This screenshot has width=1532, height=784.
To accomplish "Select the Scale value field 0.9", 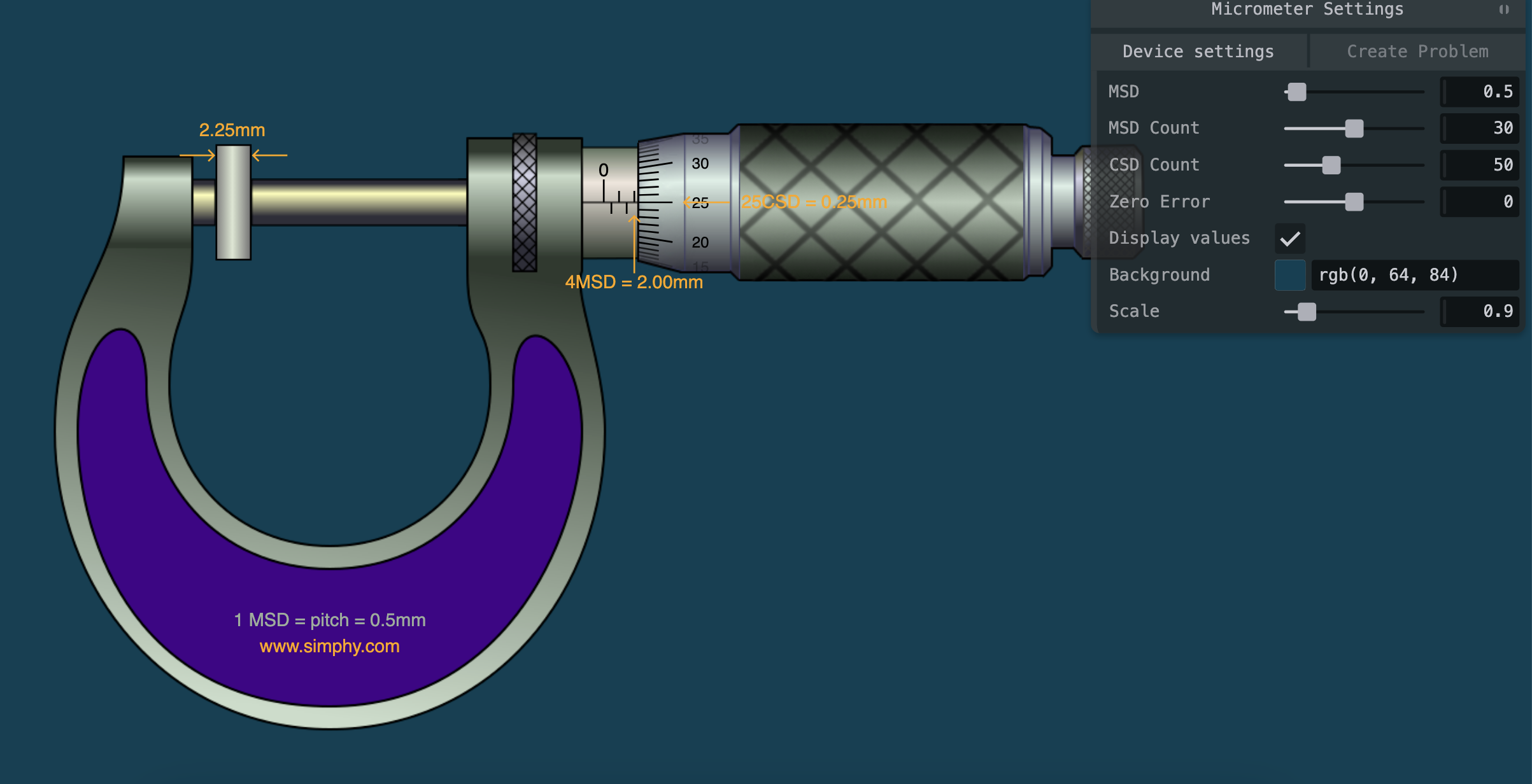I will pyautogui.click(x=1480, y=312).
